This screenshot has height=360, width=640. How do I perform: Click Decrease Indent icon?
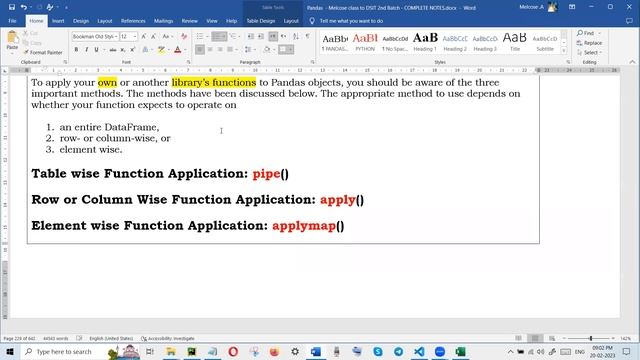[251, 36]
